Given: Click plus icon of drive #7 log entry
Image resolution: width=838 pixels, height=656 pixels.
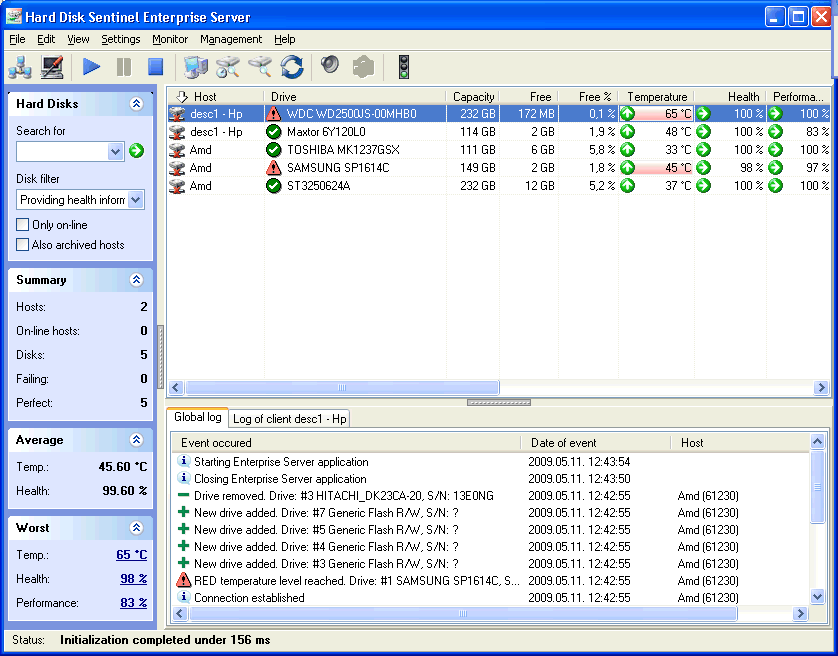Looking at the screenshot, I should 183,512.
